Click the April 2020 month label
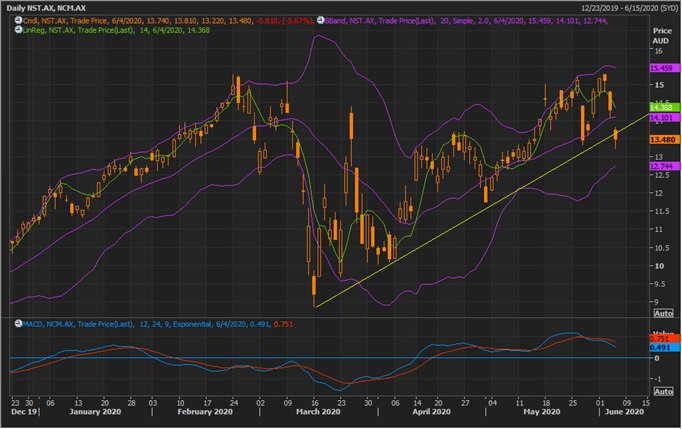The width and height of the screenshot is (682, 429). click(x=431, y=412)
